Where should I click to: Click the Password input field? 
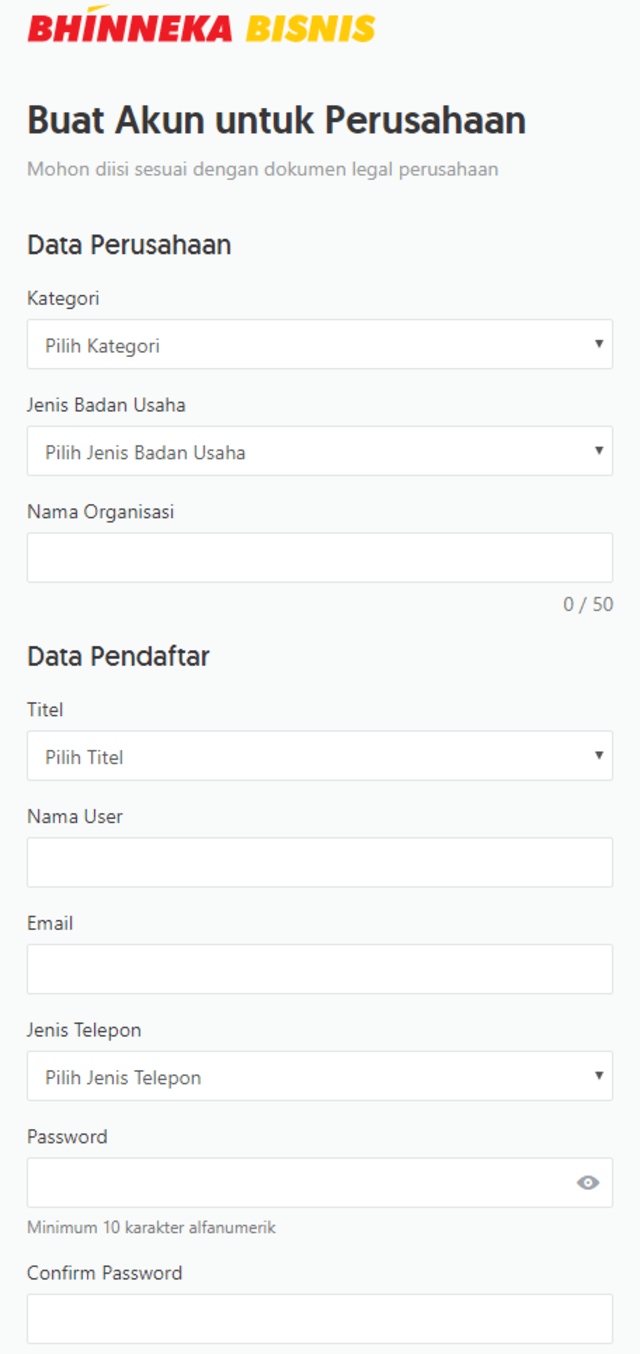pos(300,1182)
